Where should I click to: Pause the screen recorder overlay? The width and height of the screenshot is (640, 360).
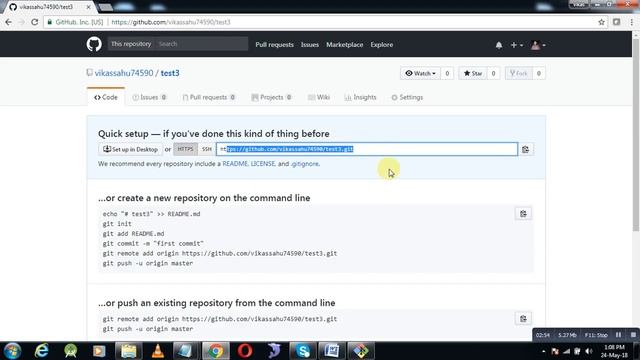618,335
